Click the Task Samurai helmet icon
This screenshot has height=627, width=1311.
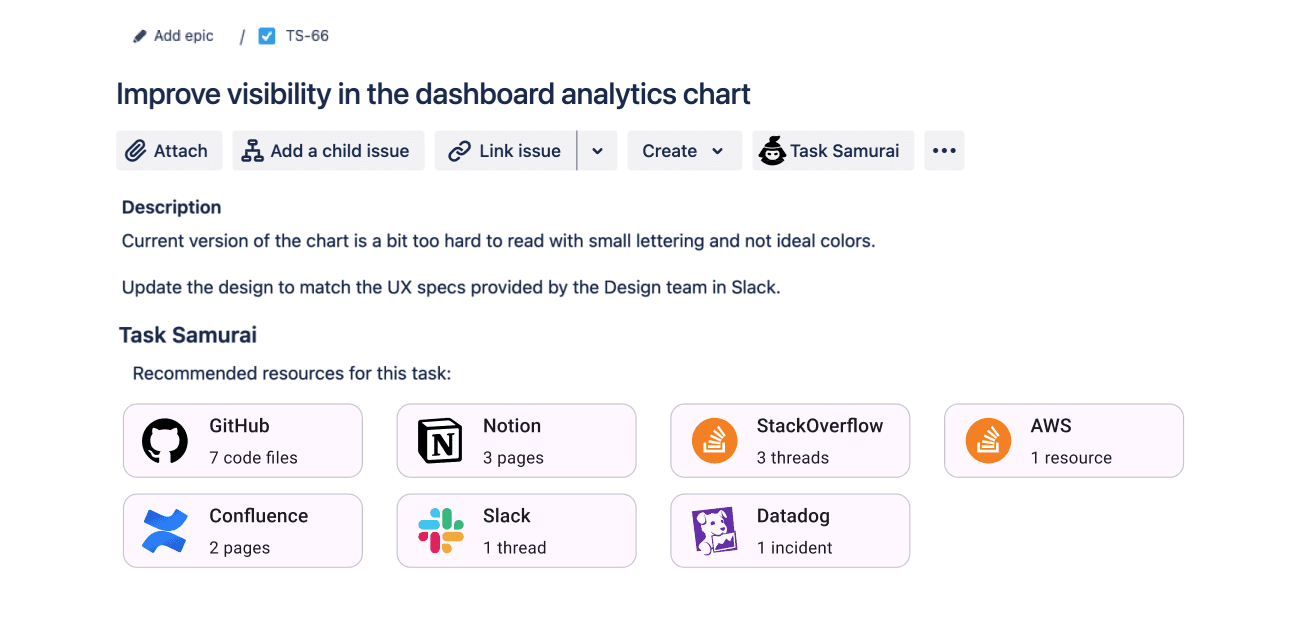pos(772,150)
